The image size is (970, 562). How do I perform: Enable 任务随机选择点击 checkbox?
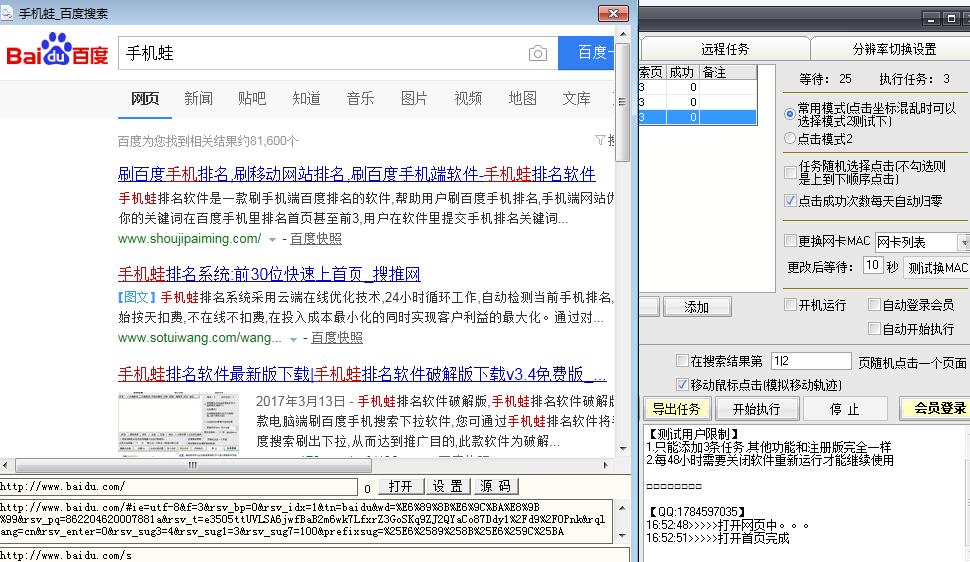[x=790, y=165]
